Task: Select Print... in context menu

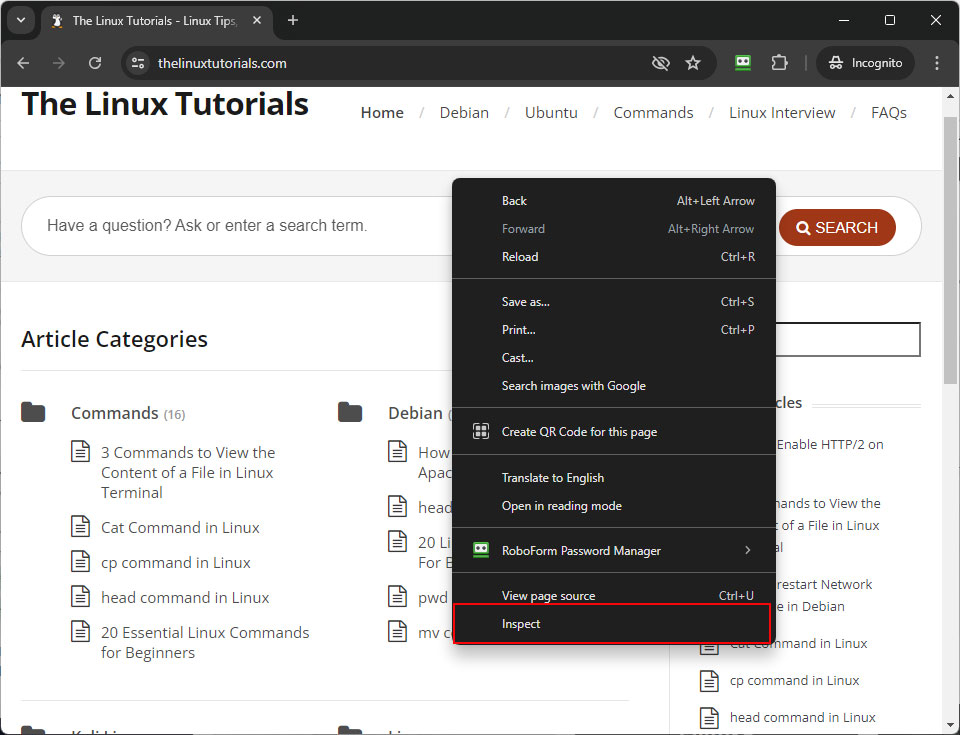Action: point(614,330)
